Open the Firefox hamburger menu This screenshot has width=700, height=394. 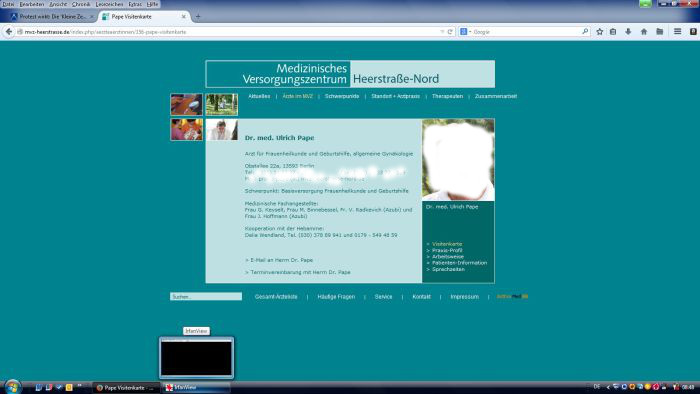[x=677, y=32]
